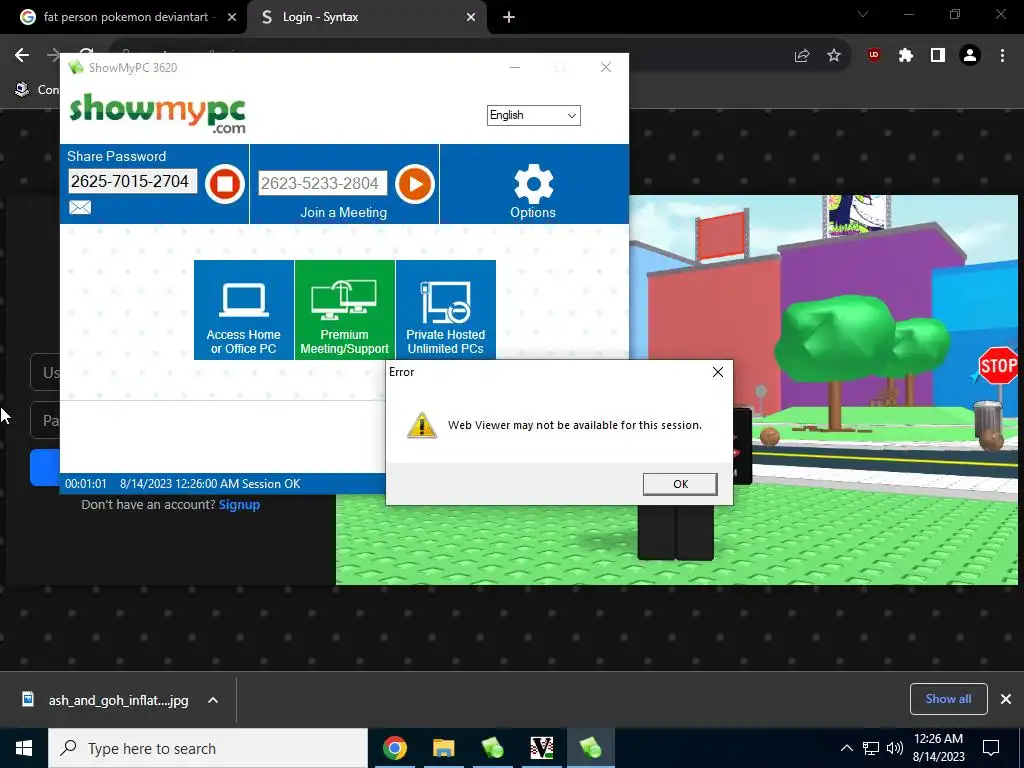Click the red stop sharing button

point(225,184)
